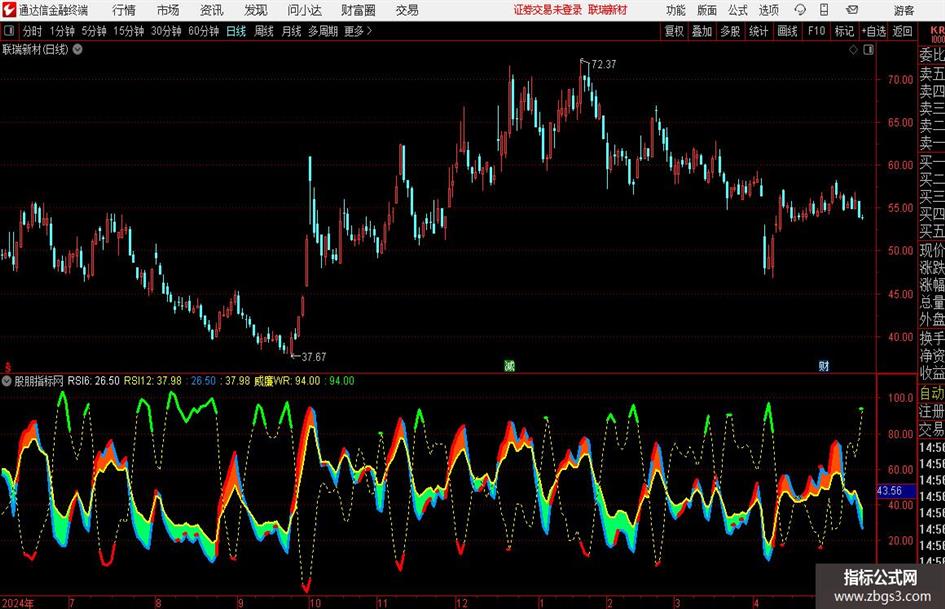Switch to 5分钟 period

[94, 31]
